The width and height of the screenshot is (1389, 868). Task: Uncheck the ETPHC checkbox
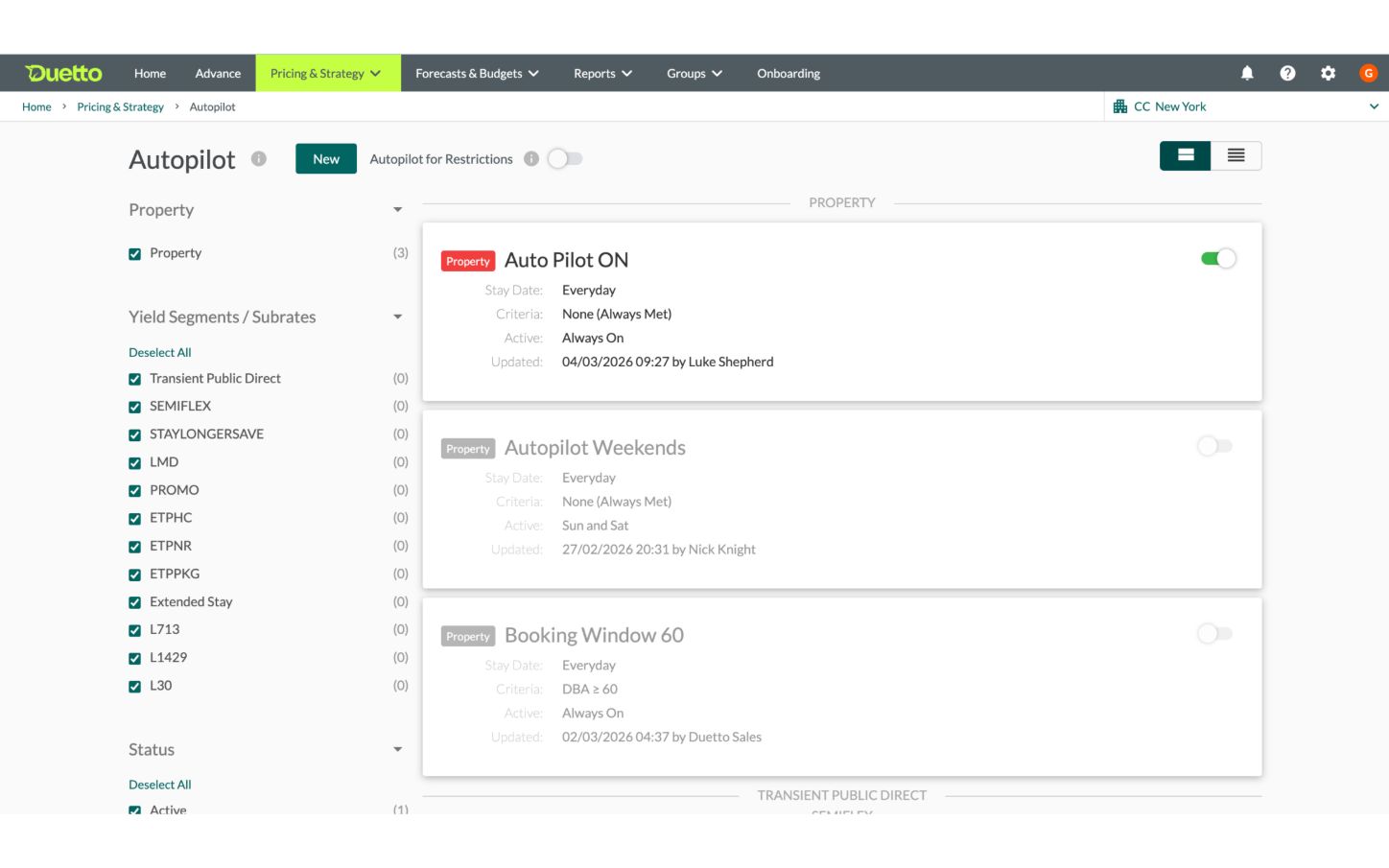[x=135, y=519]
